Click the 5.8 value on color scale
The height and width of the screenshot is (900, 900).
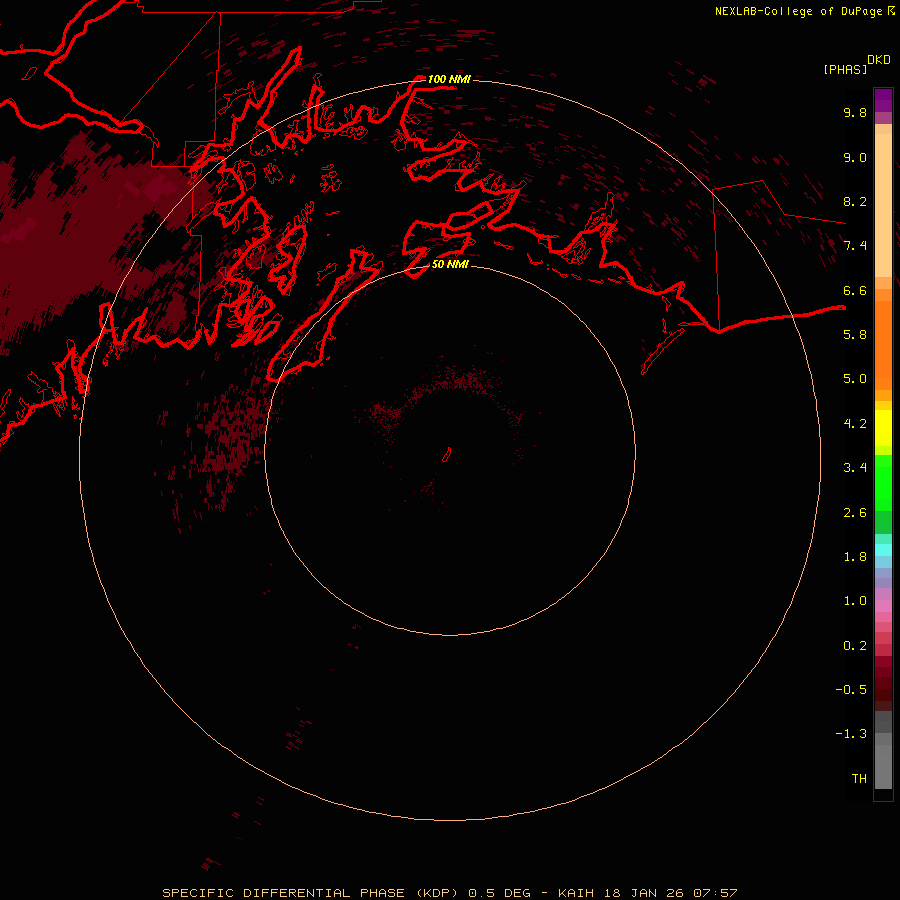(855, 335)
